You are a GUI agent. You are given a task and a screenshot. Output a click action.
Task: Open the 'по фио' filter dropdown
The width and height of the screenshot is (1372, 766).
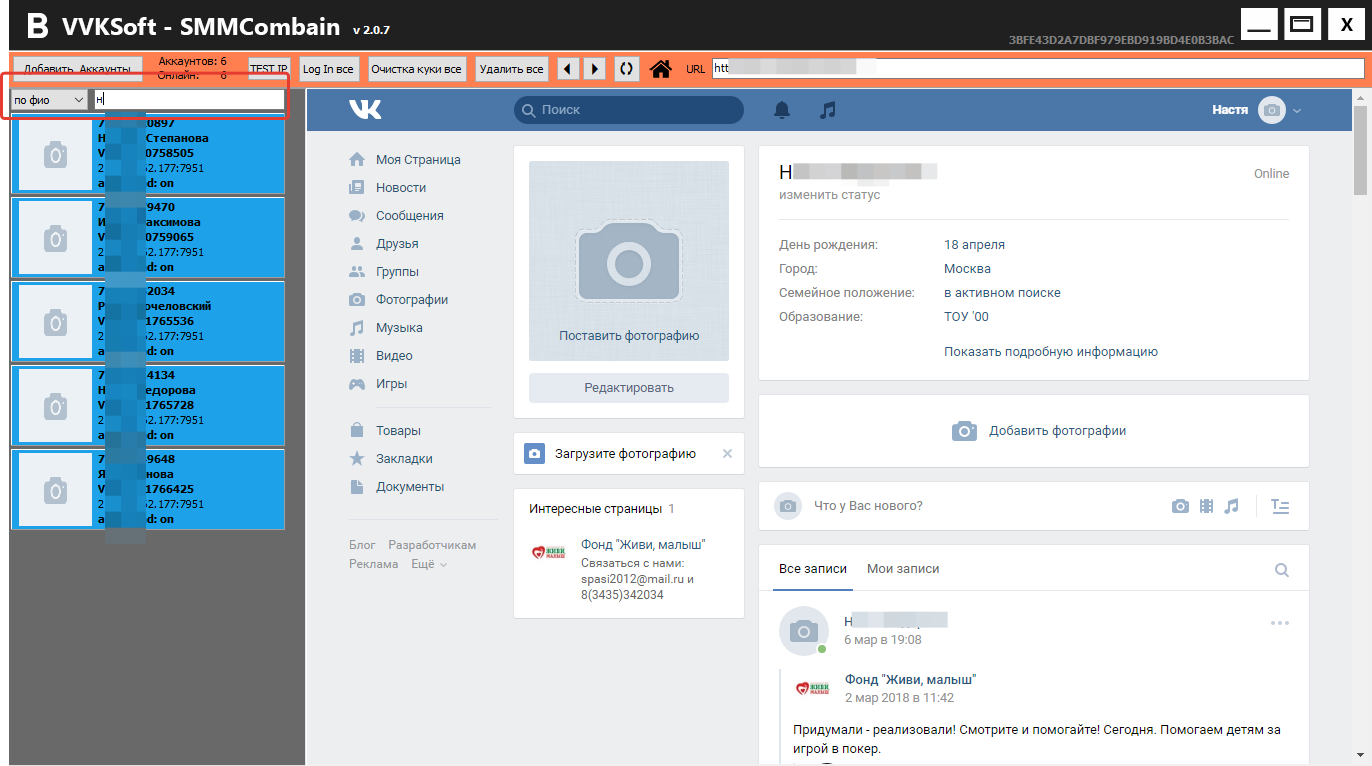pyautogui.click(x=49, y=100)
